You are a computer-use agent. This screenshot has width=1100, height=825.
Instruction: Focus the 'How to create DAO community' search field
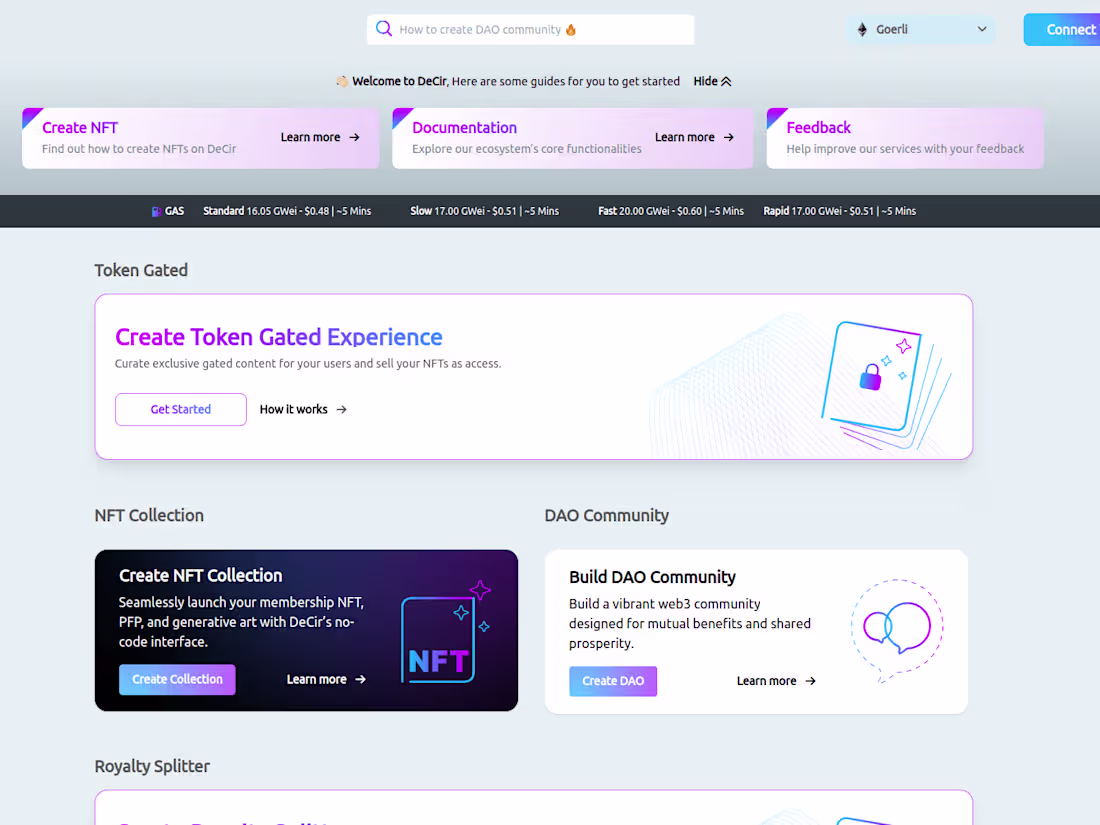[x=530, y=29]
